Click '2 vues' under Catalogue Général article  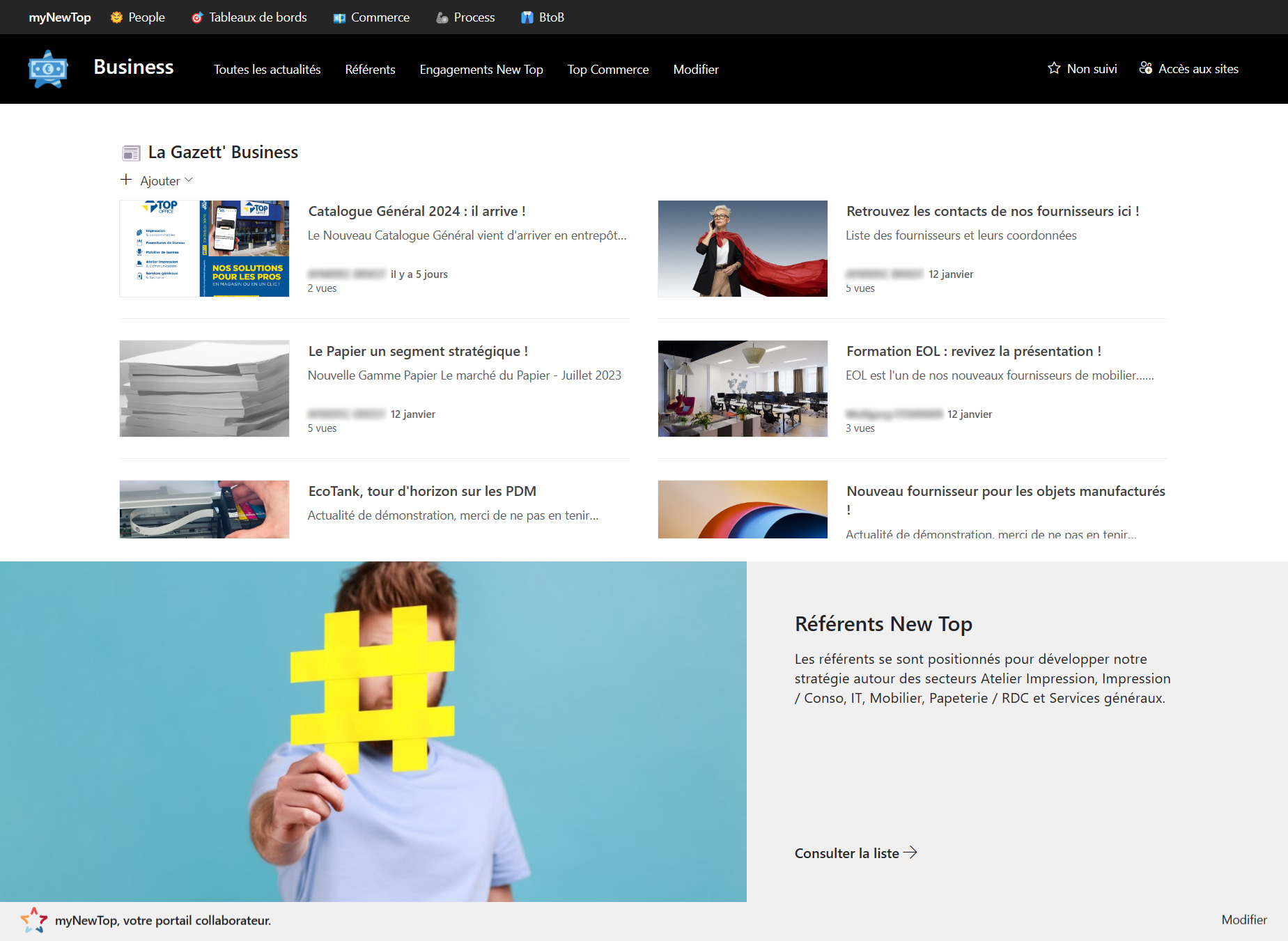tap(323, 288)
